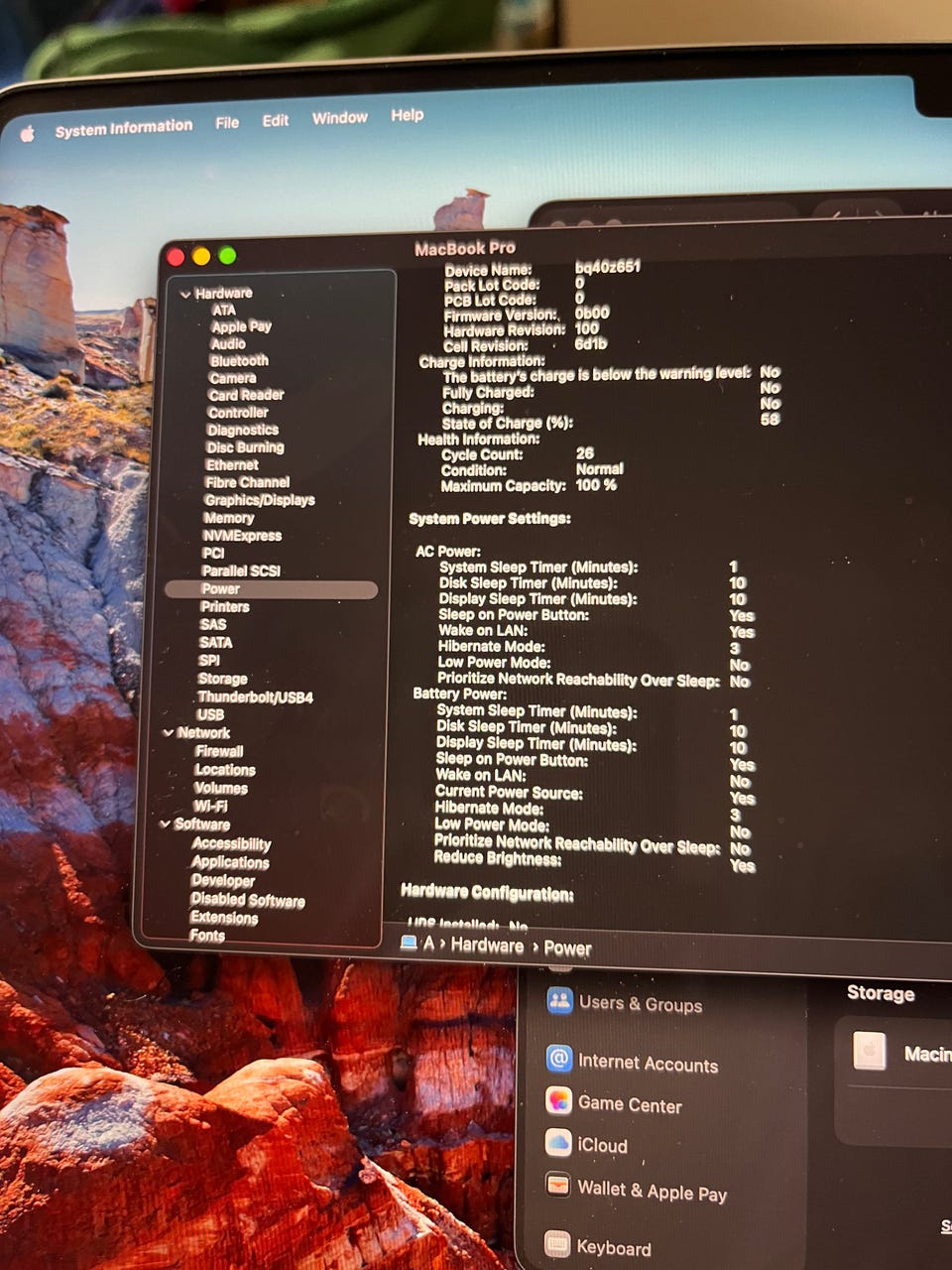952x1270 pixels.
Task: Collapse the Network section chevron
Action: pyautogui.click(x=169, y=733)
